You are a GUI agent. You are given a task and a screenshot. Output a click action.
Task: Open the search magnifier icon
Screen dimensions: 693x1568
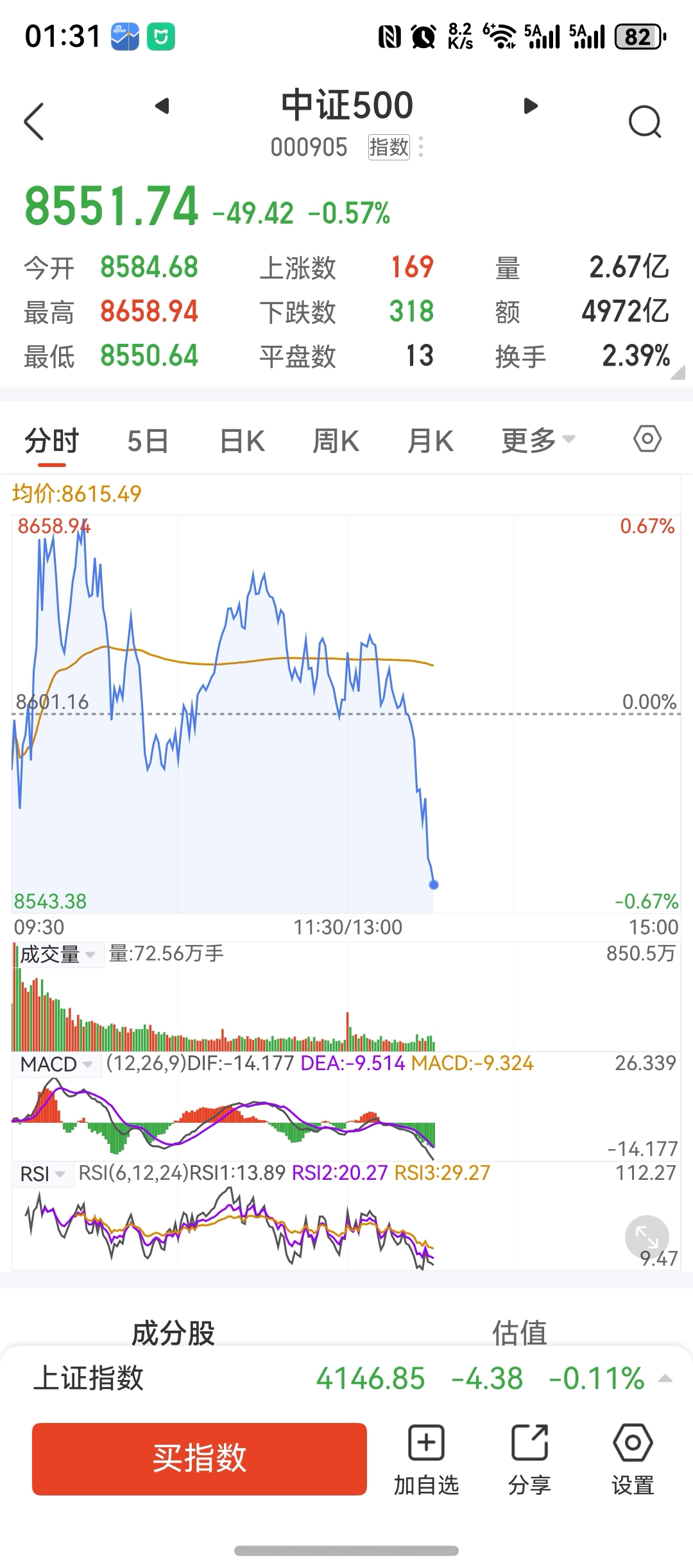pyautogui.click(x=644, y=121)
